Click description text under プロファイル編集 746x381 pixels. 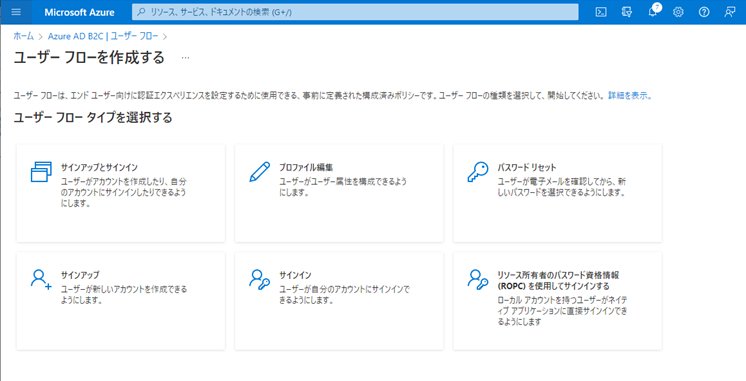(343, 187)
